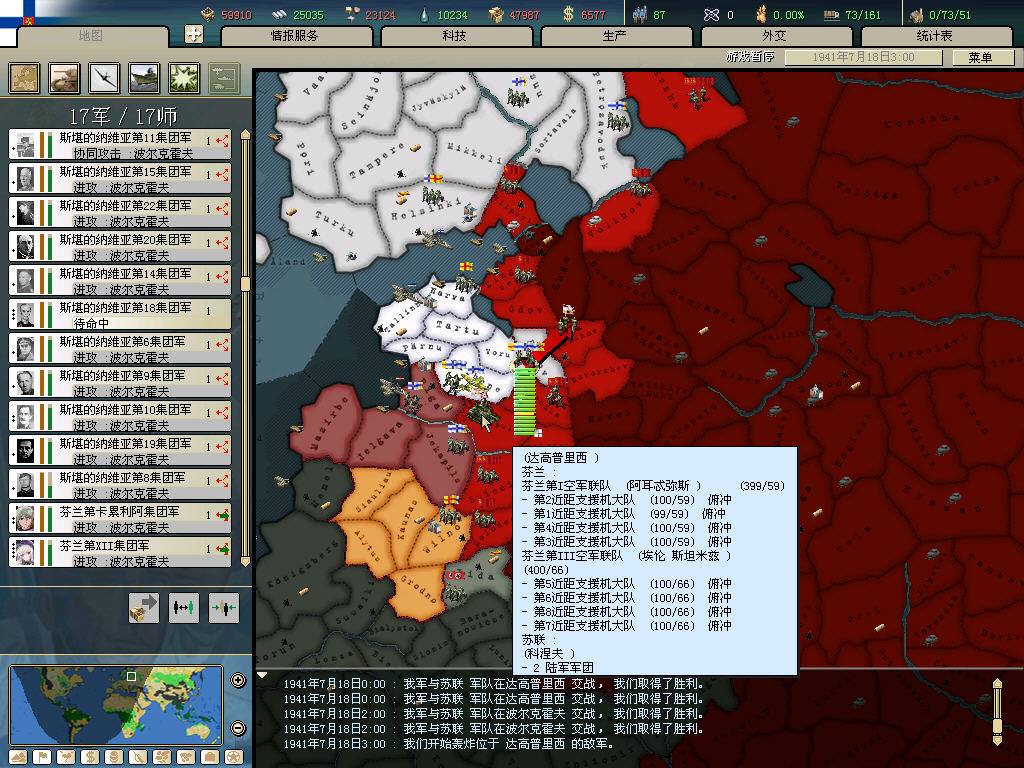Open the 统计表 tab
Screen dimensions: 1024x768
pos(935,36)
